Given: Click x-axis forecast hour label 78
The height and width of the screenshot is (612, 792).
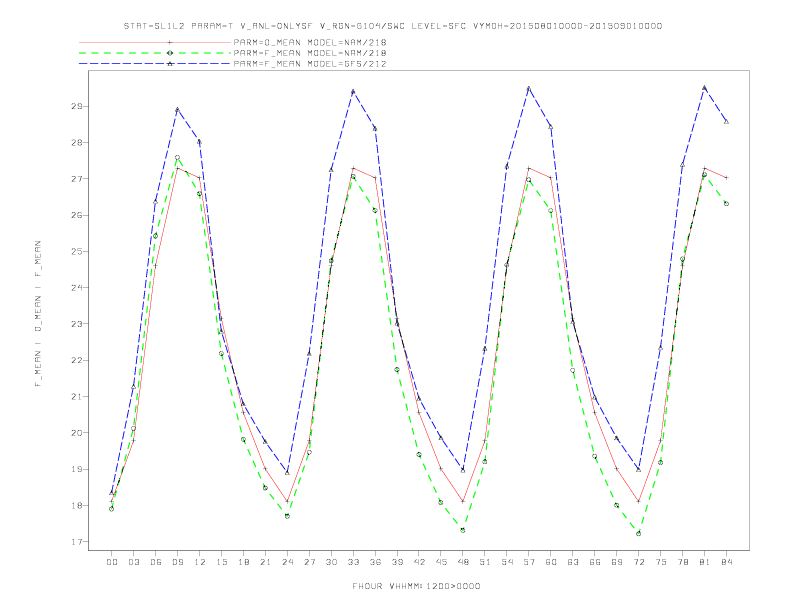Looking at the screenshot, I should [683, 562].
